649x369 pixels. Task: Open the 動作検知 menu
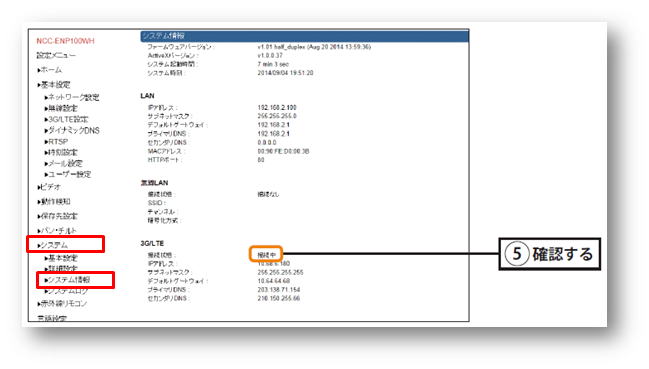tap(54, 202)
